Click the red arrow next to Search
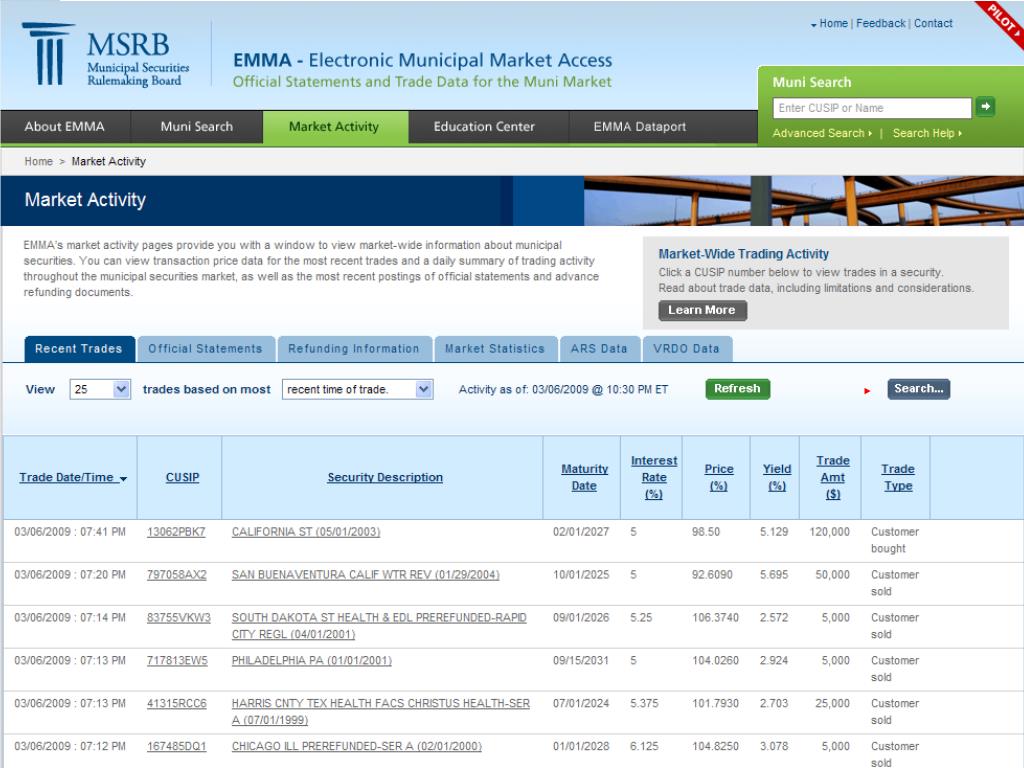This screenshot has width=1024, height=768. point(867,391)
